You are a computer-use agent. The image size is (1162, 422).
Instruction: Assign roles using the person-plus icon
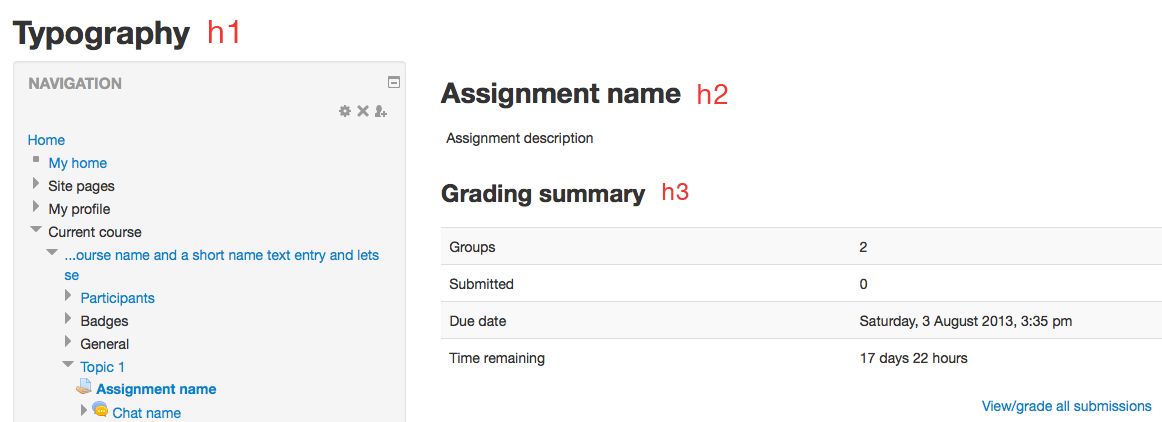(x=381, y=111)
